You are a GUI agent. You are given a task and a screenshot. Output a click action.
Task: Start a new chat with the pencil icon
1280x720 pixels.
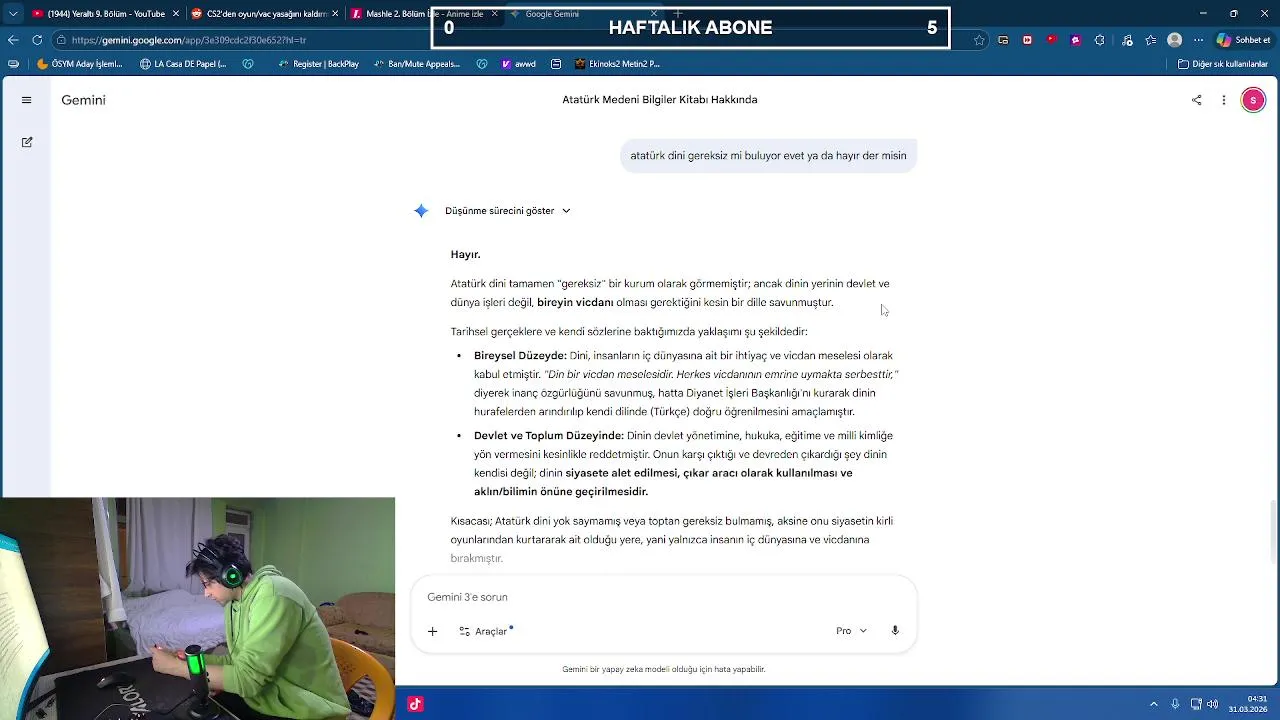tap(27, 142)
